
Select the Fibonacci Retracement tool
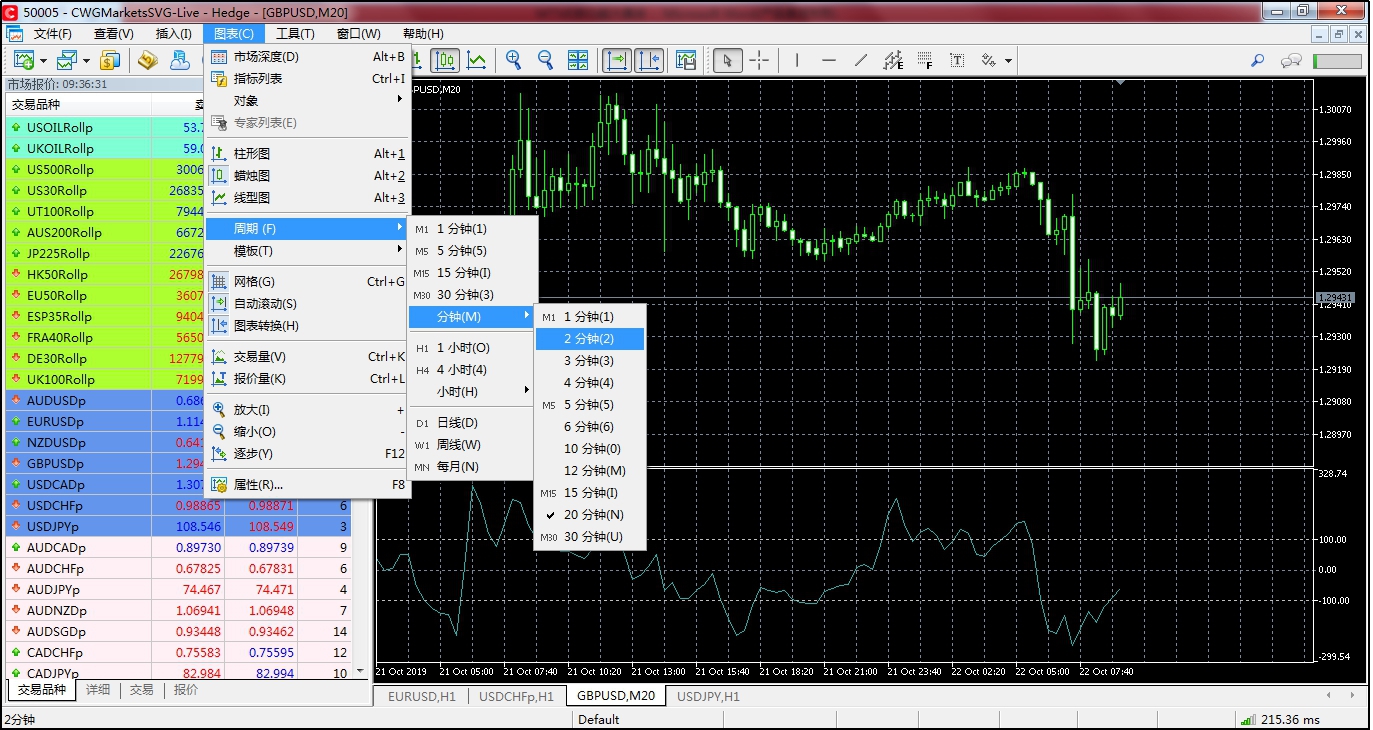point(925,61)
